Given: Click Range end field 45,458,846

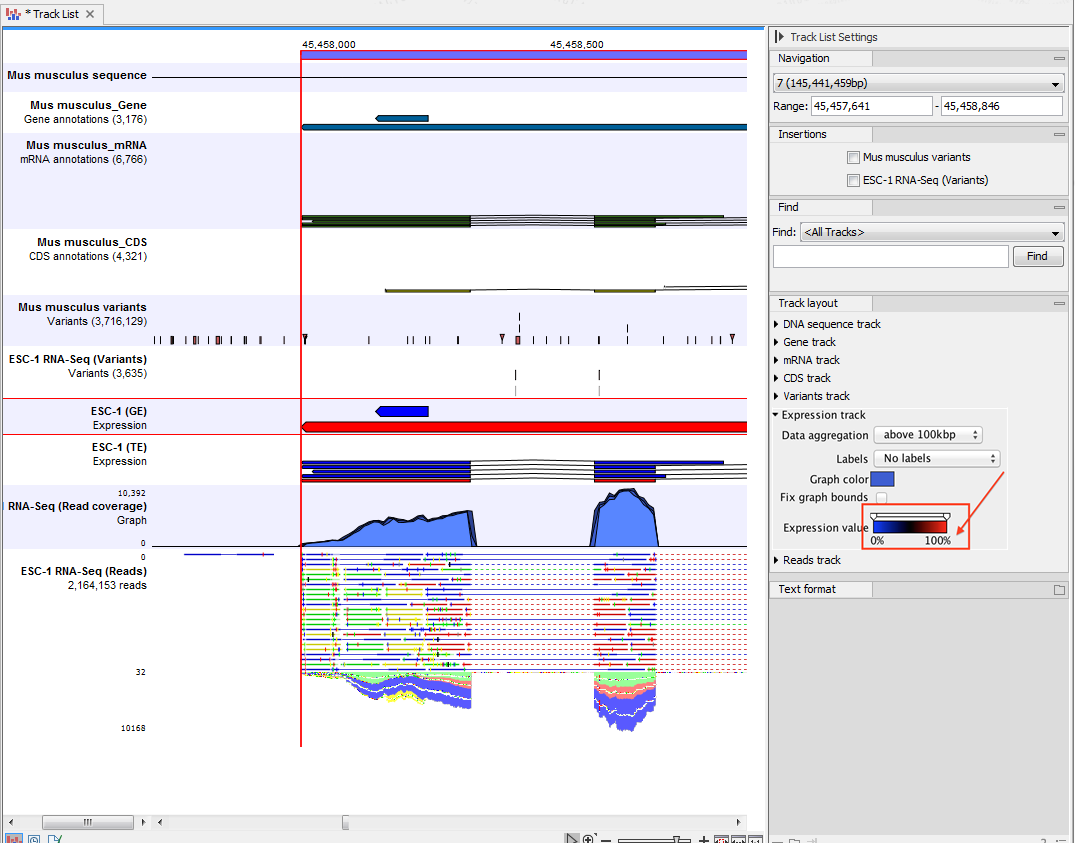Looking at the screenshot, I should pos(1002,106).
